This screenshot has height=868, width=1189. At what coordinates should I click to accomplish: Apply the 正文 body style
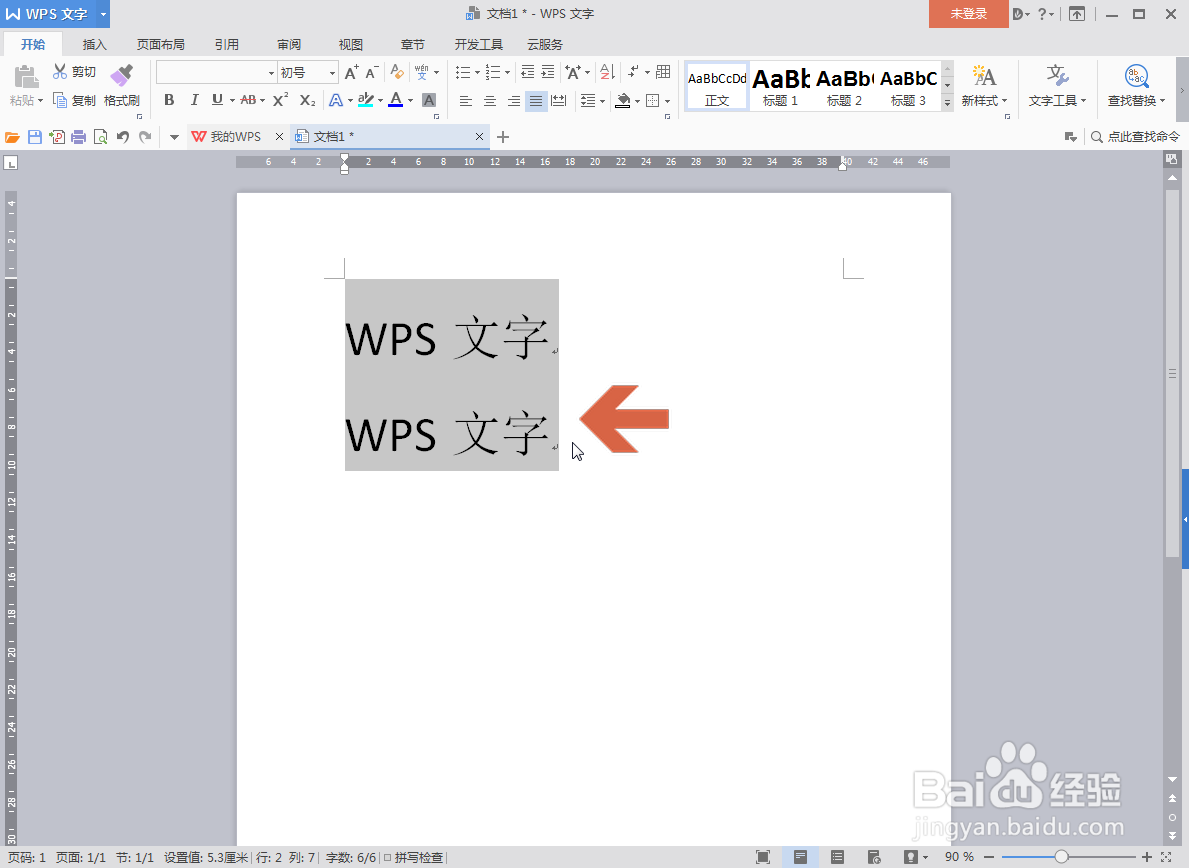coord(717,86)
